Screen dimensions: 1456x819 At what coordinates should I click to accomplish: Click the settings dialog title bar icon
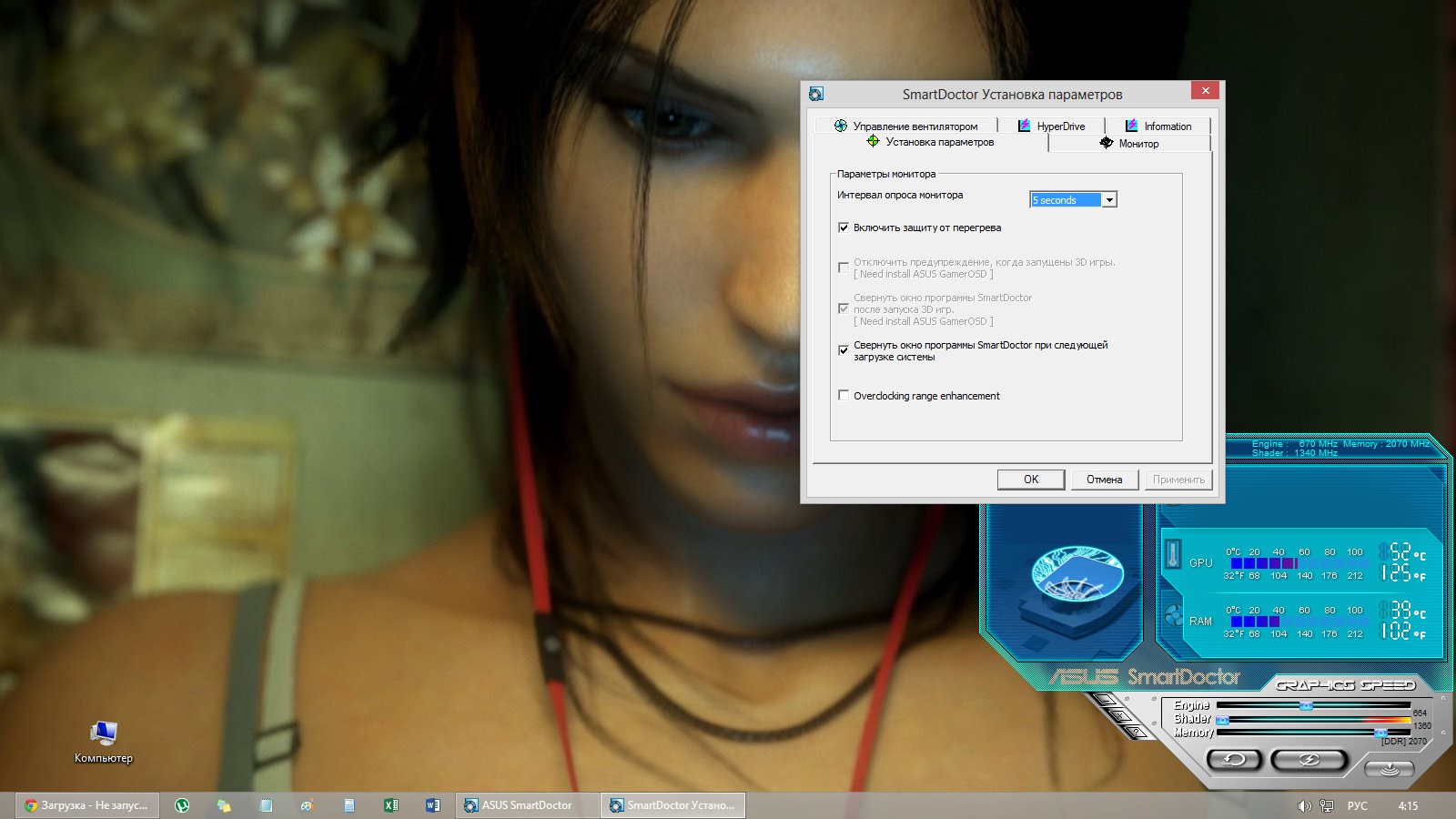click(x=816, y=94)
